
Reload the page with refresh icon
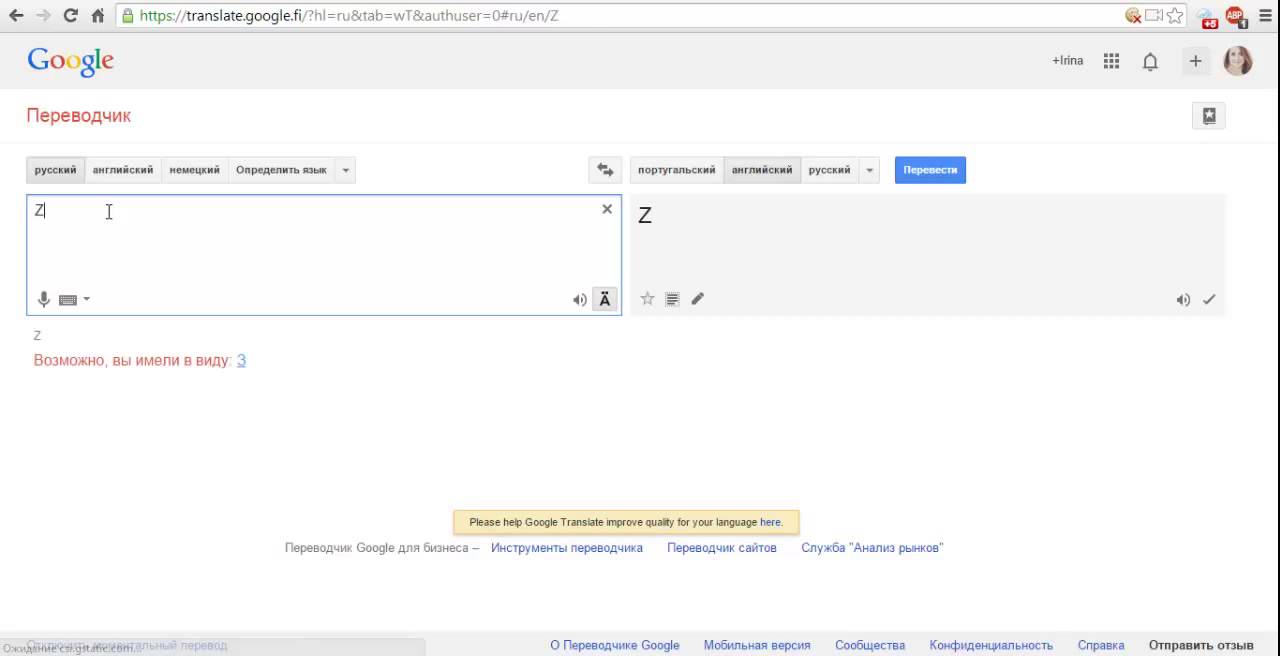(70, 16)
